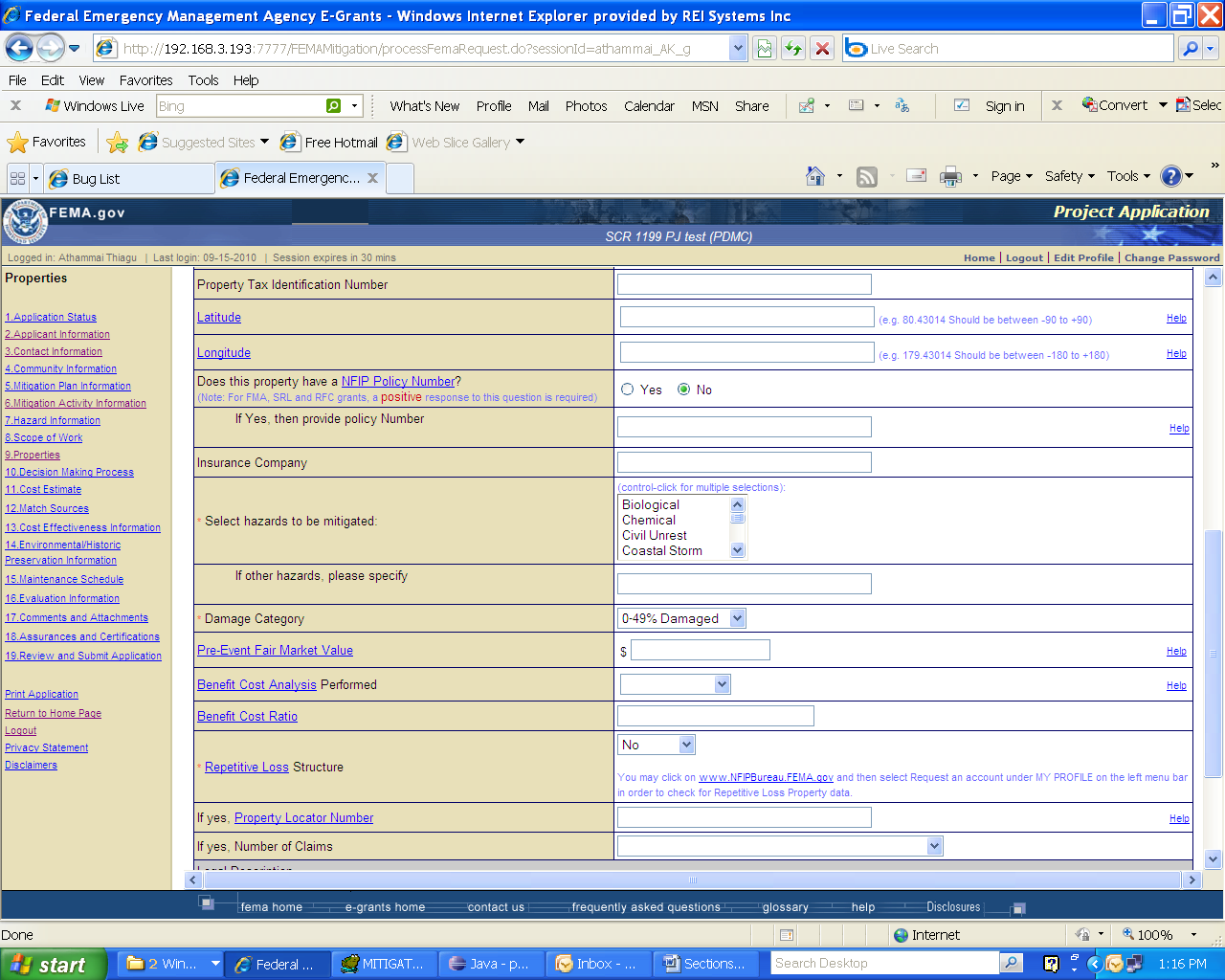Click the RSS feeds icon
The width and height of the screenshot is (1225, 980).
click(867, 176)
